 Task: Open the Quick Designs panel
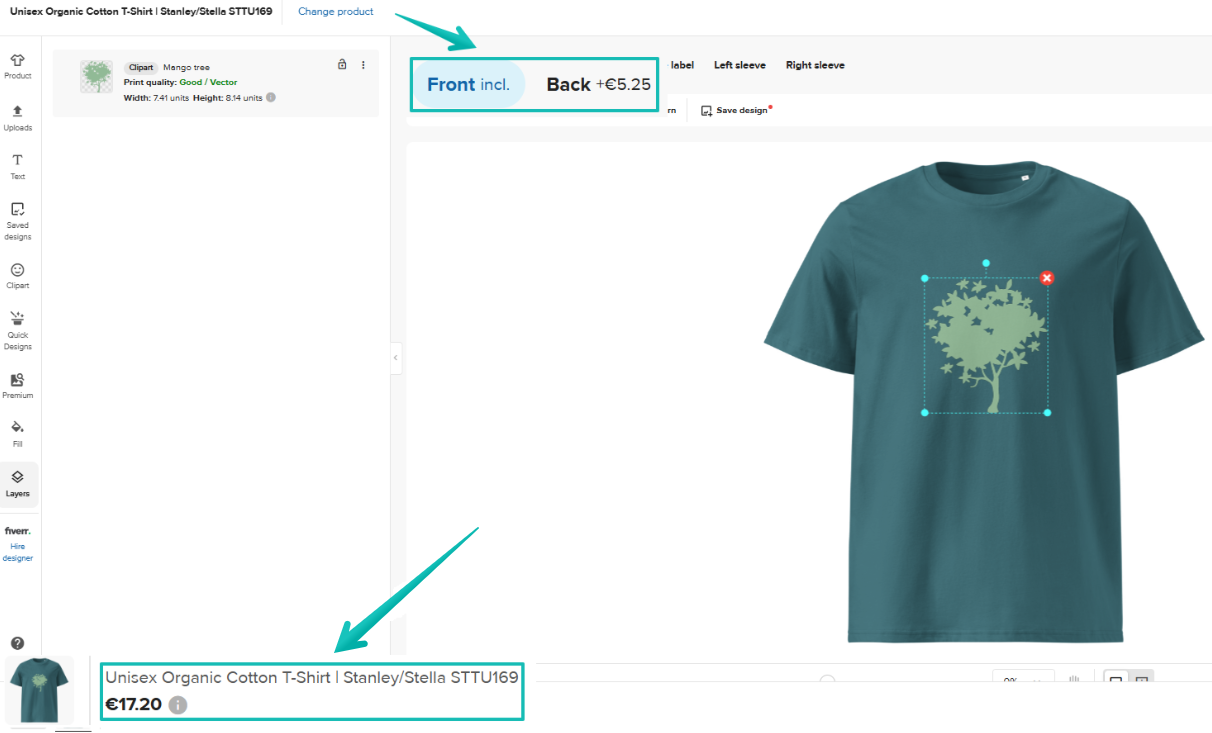pos(18,331)
